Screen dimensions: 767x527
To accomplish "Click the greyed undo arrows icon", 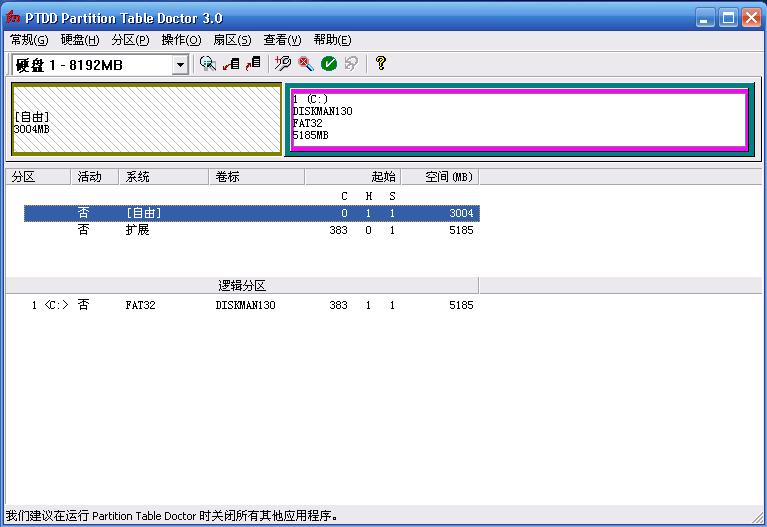I will coord(351,64).
